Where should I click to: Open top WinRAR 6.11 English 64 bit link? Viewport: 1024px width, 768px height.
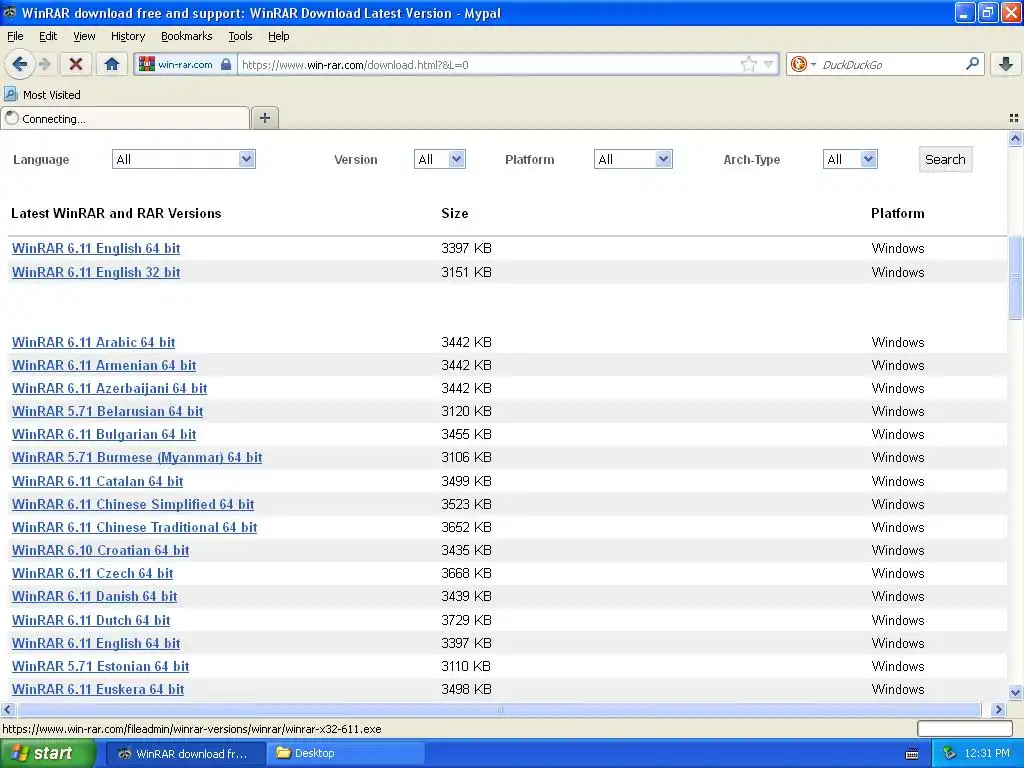tap(96, 248)
